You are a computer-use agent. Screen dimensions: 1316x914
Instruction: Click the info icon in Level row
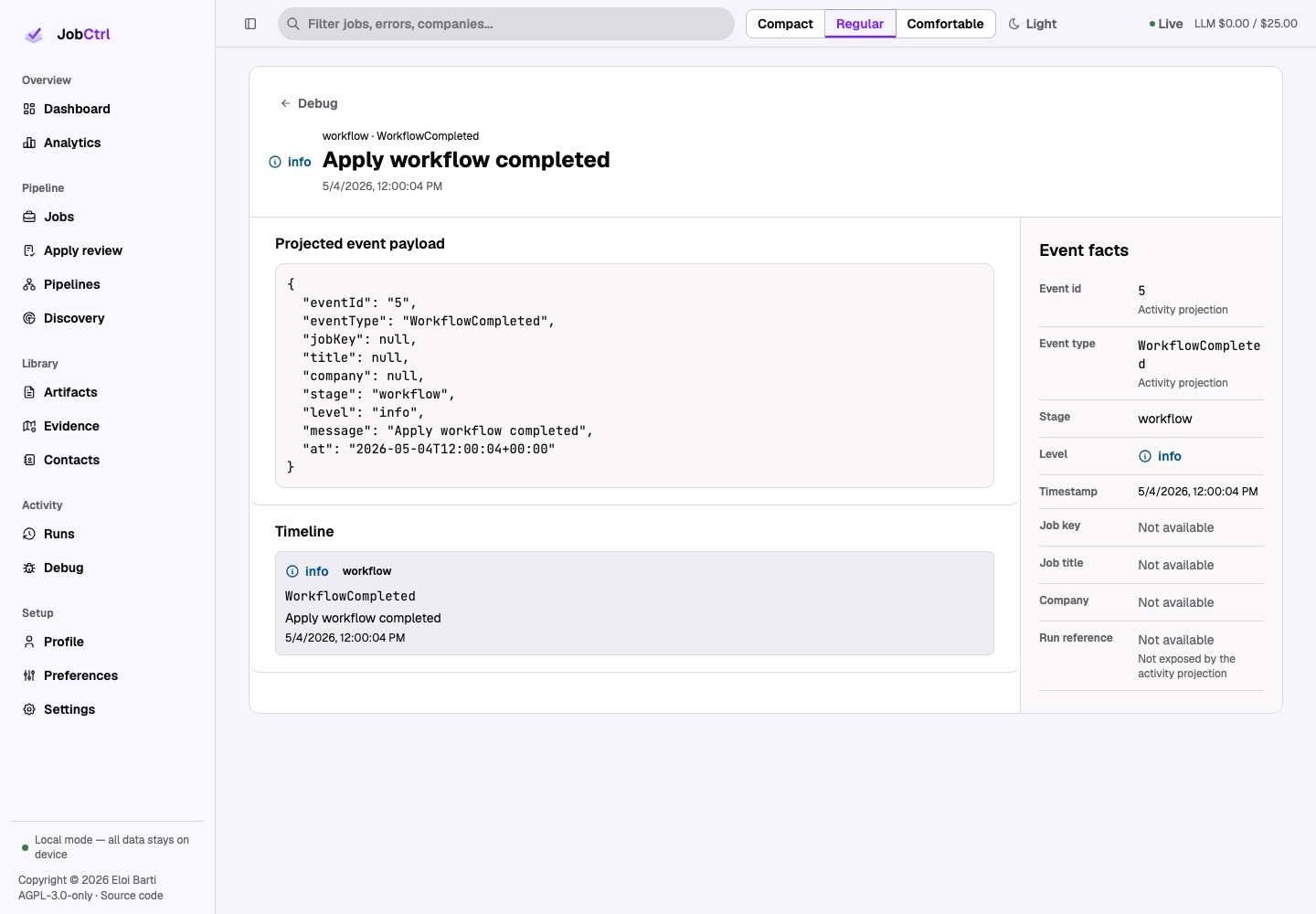1145,456
